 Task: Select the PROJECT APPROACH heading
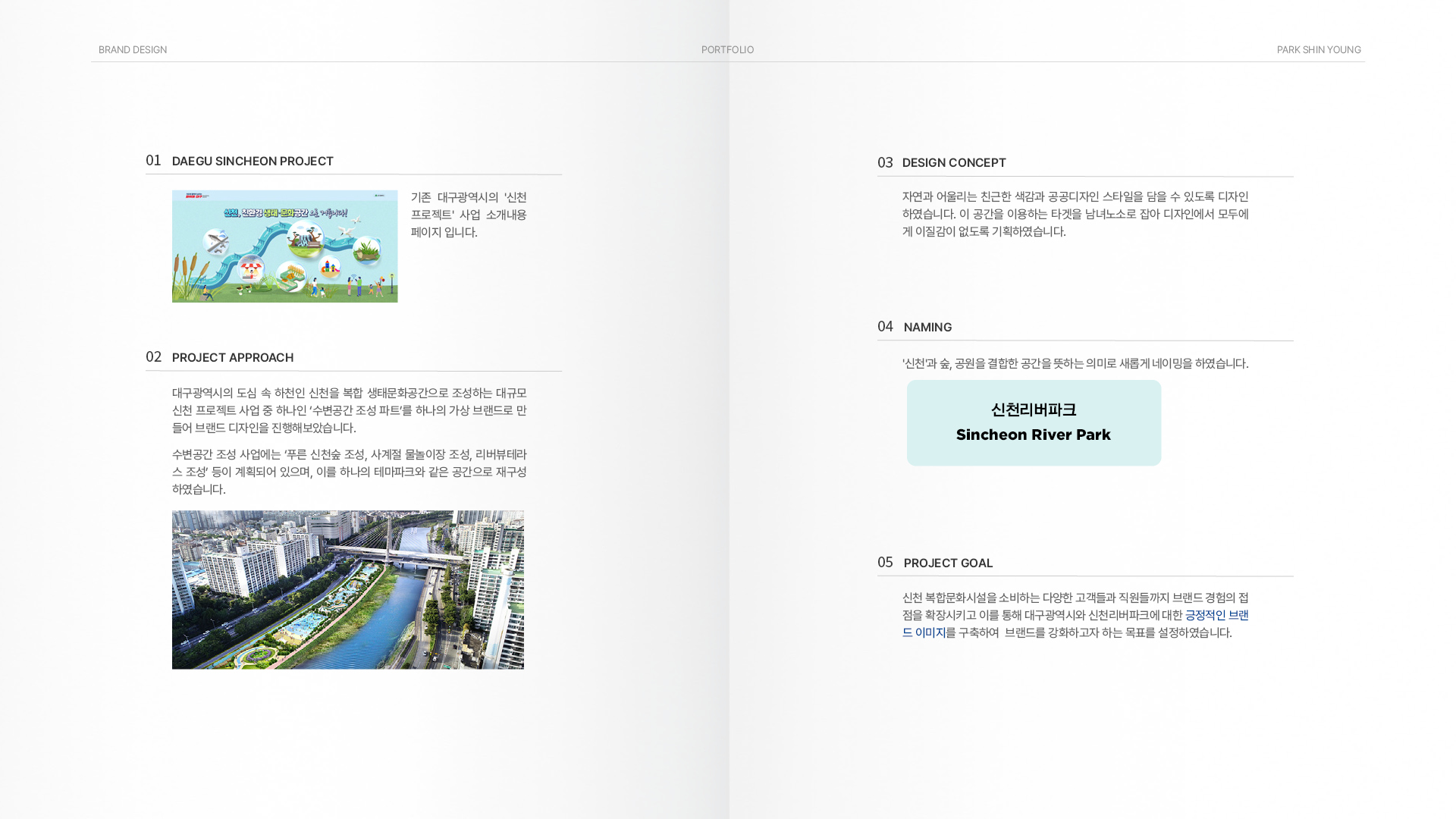pos(233,358)
